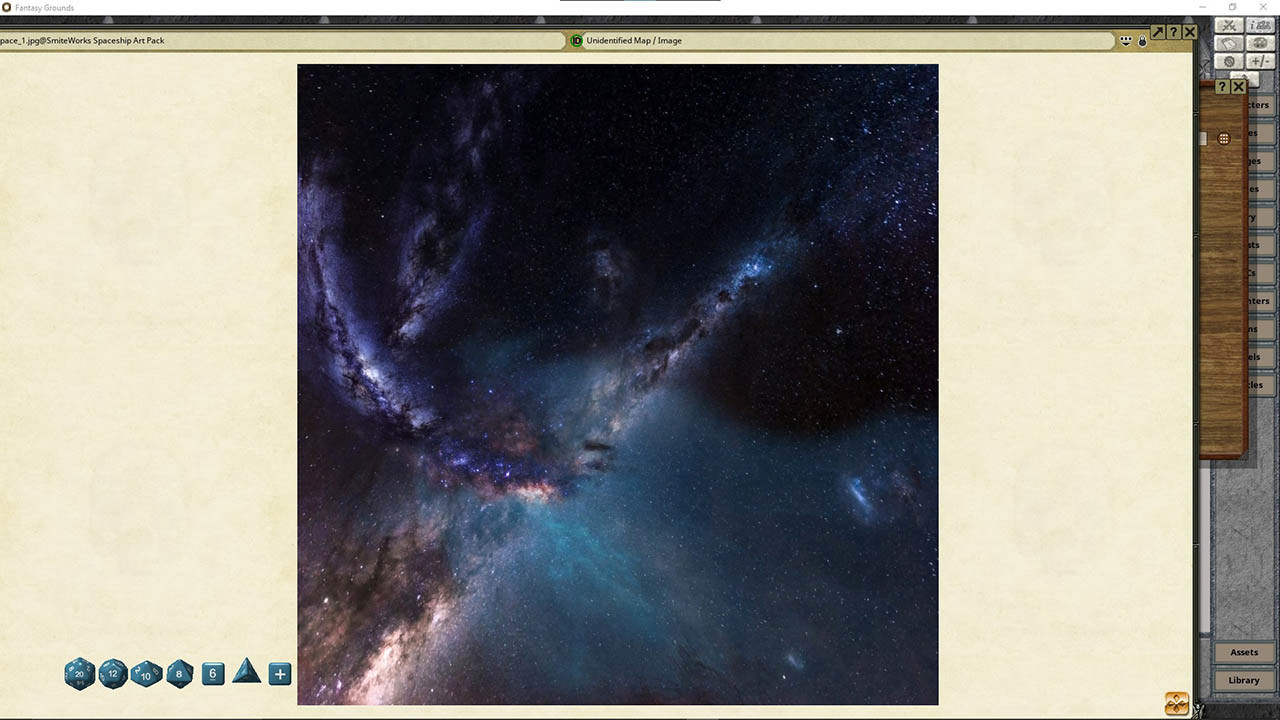Roll the d12 die icon
This screenshot has height=720, width=1280.
tap(113, 674)
